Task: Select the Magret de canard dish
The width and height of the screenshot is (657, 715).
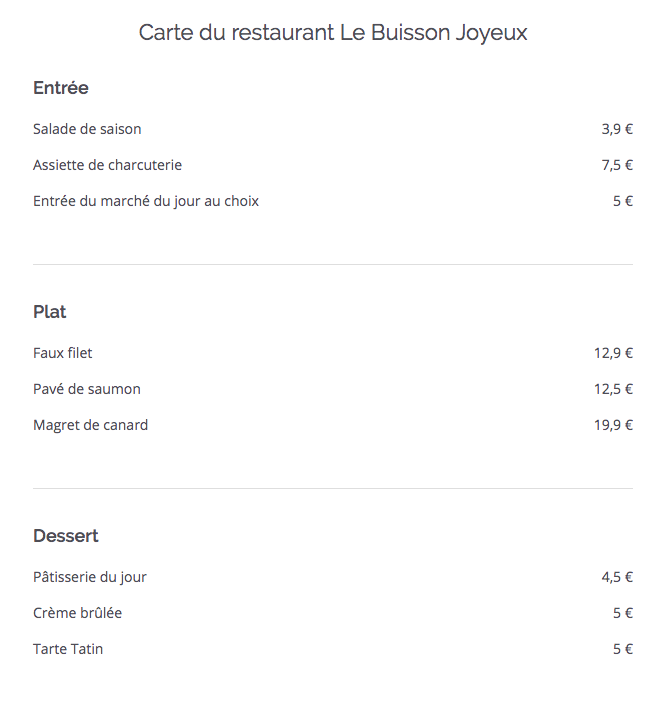Action: (90, 425)
